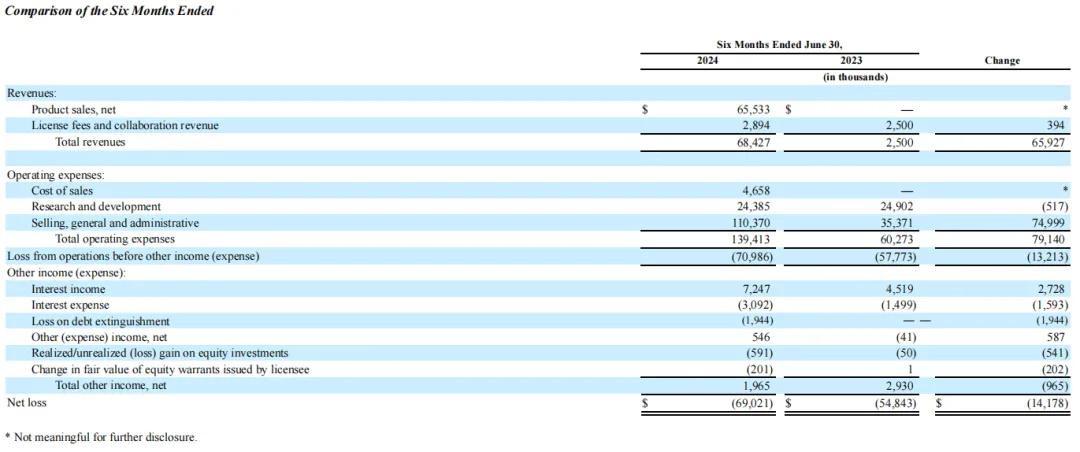Click the 'Cost of sales' row label

click(x=62, y=190)
